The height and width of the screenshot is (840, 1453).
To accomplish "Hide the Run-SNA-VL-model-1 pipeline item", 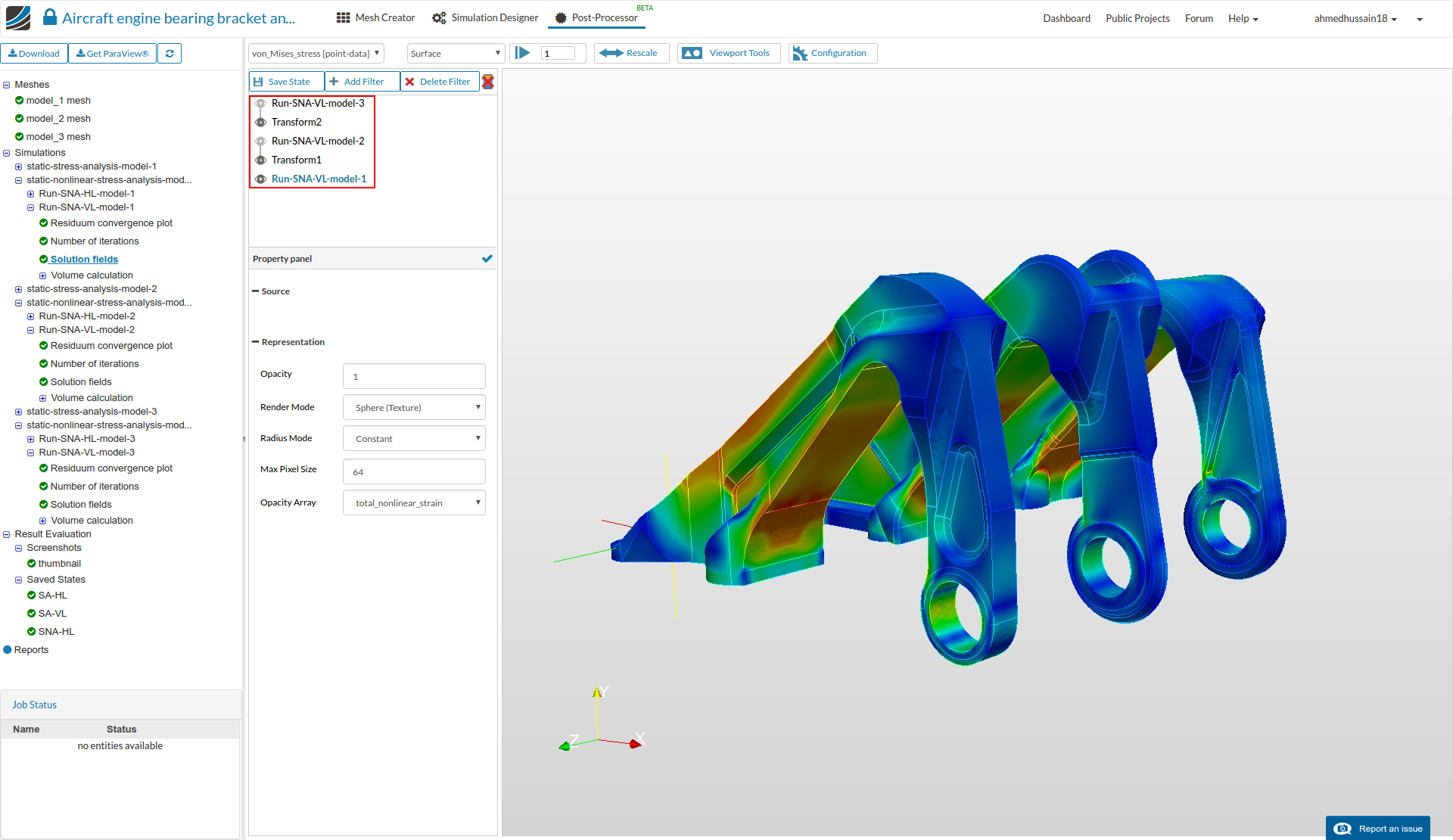I will click(x=260, y=179).
